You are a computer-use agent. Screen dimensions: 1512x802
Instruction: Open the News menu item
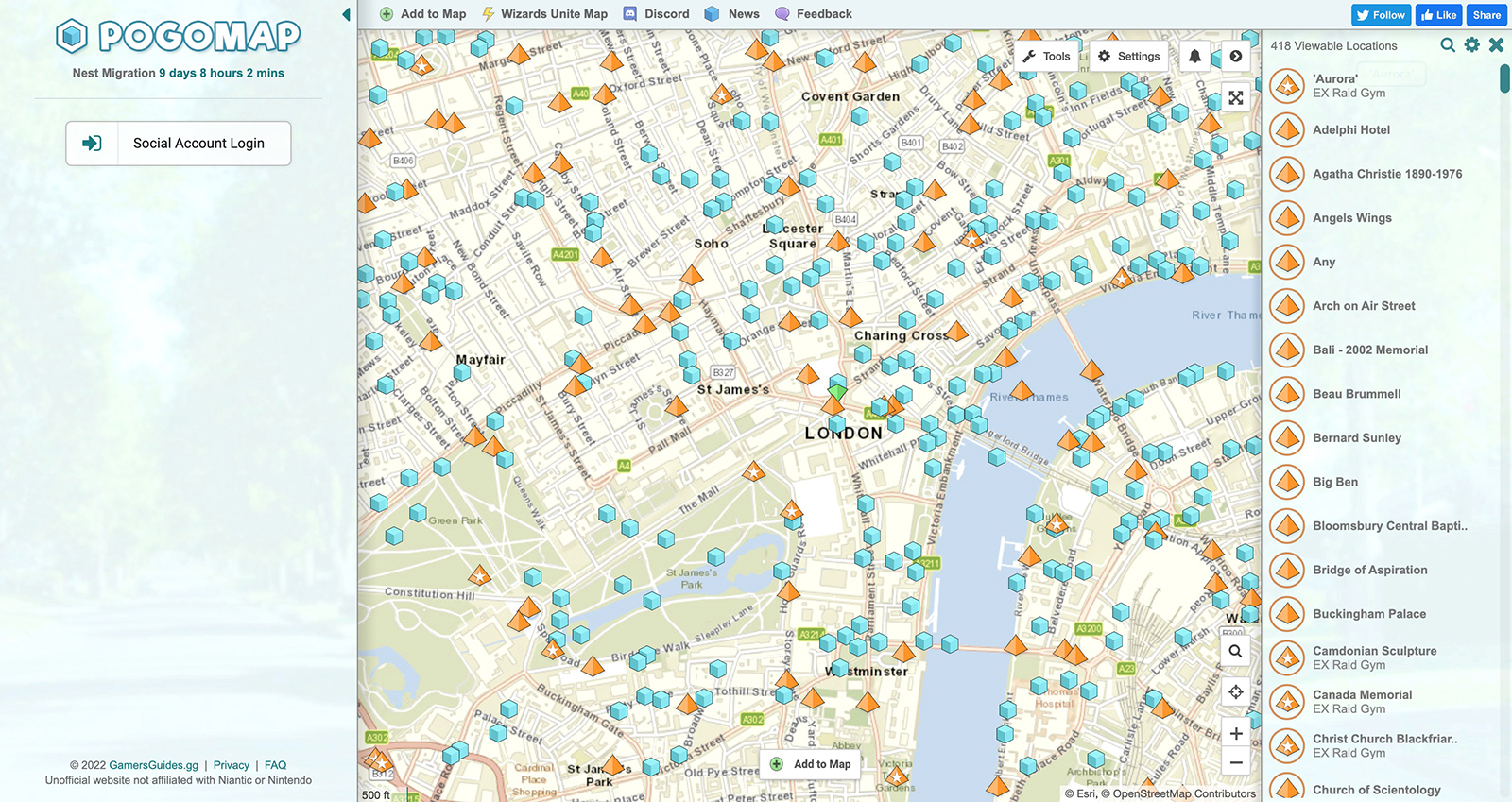[x=732, y=14]
